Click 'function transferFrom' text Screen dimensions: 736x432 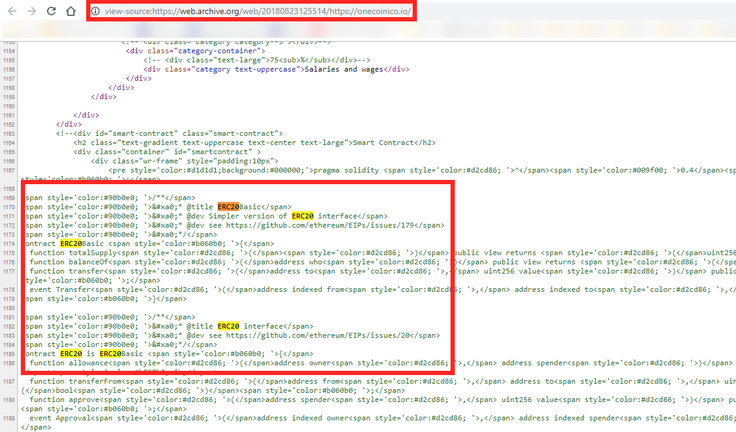point(75,381)
